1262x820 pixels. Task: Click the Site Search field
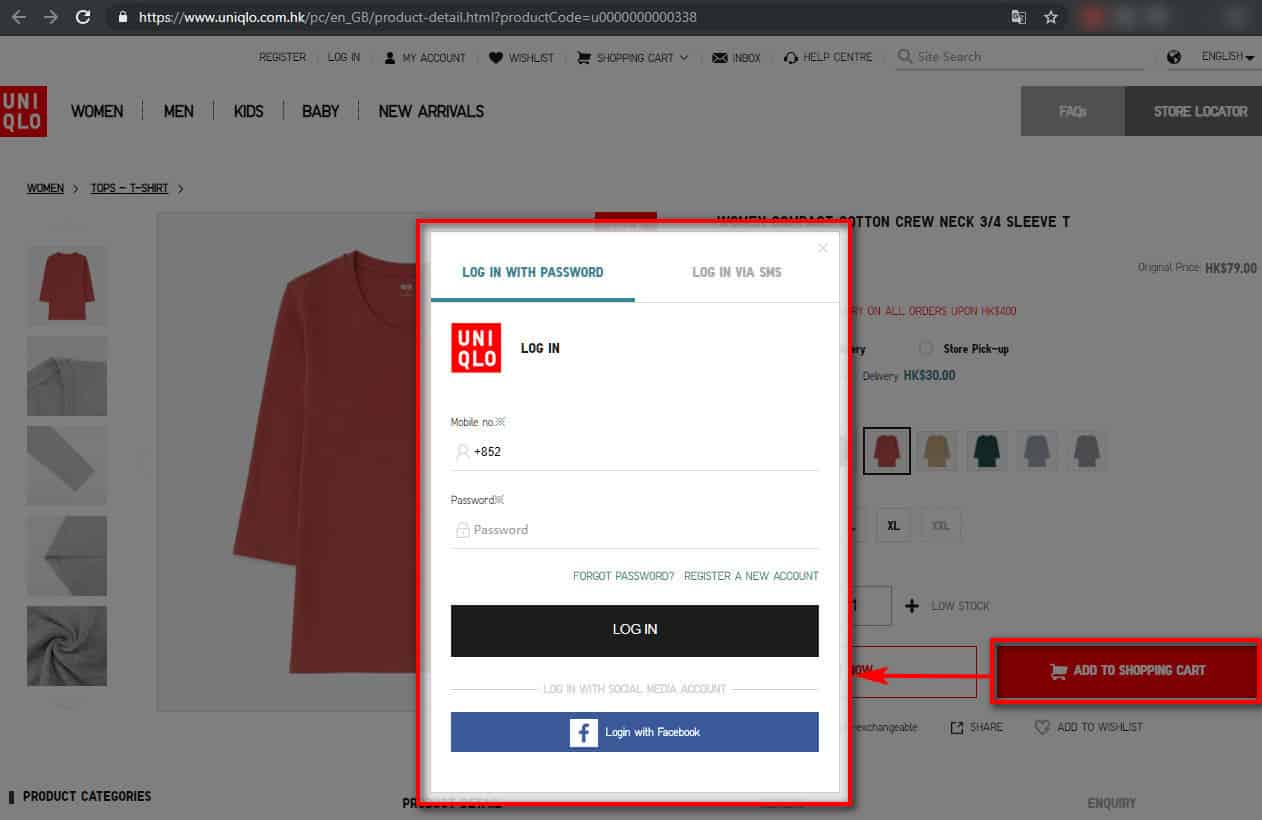pos(1019,57)
